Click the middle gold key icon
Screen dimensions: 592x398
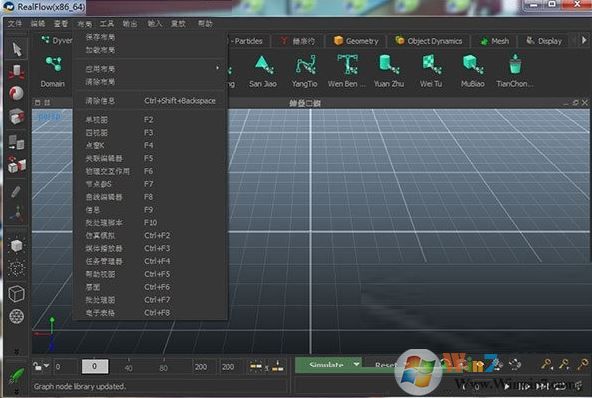click(x=564, y=364)
